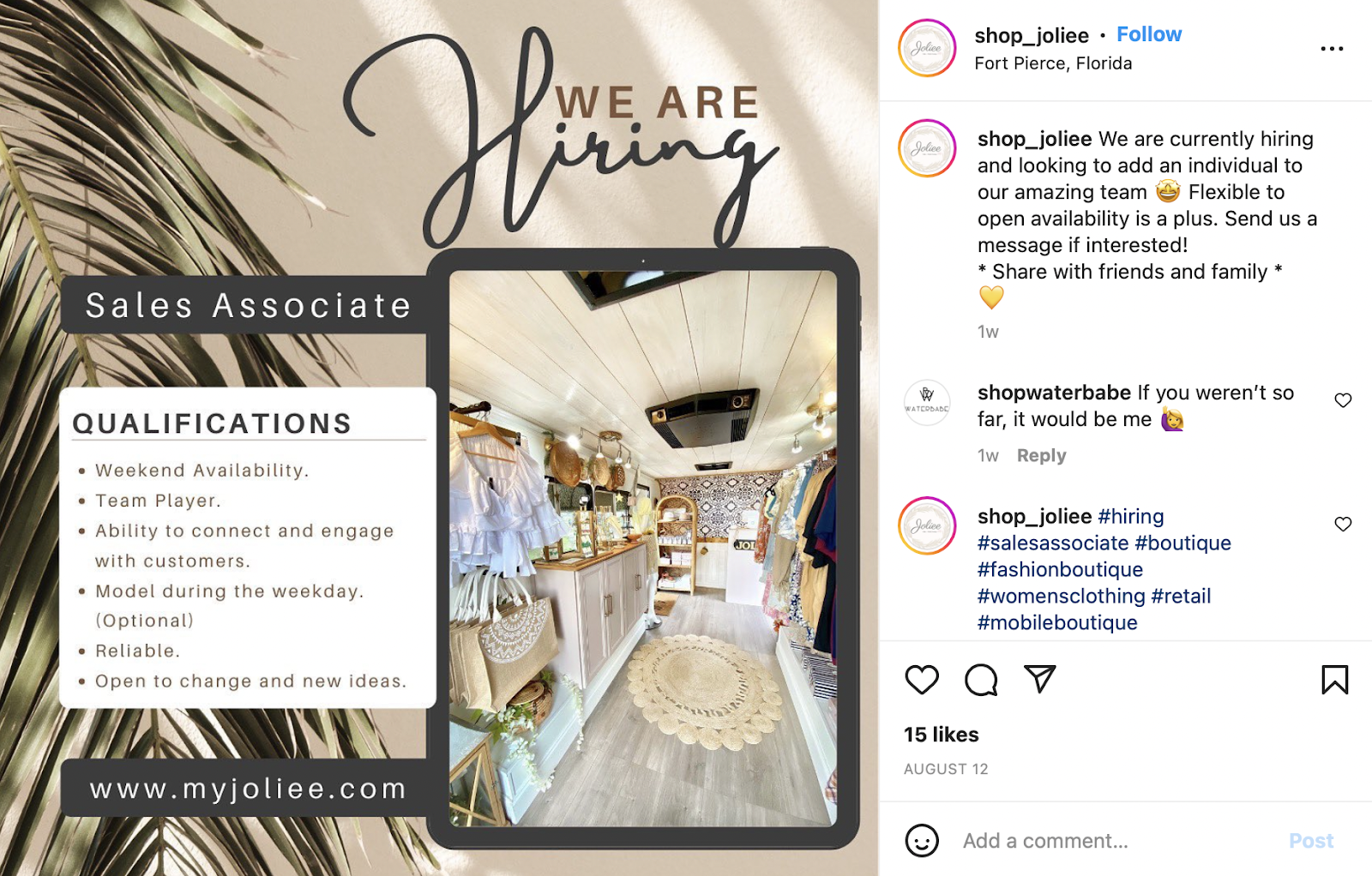Open the three-dot more options menu

(x=1332, y=49)
